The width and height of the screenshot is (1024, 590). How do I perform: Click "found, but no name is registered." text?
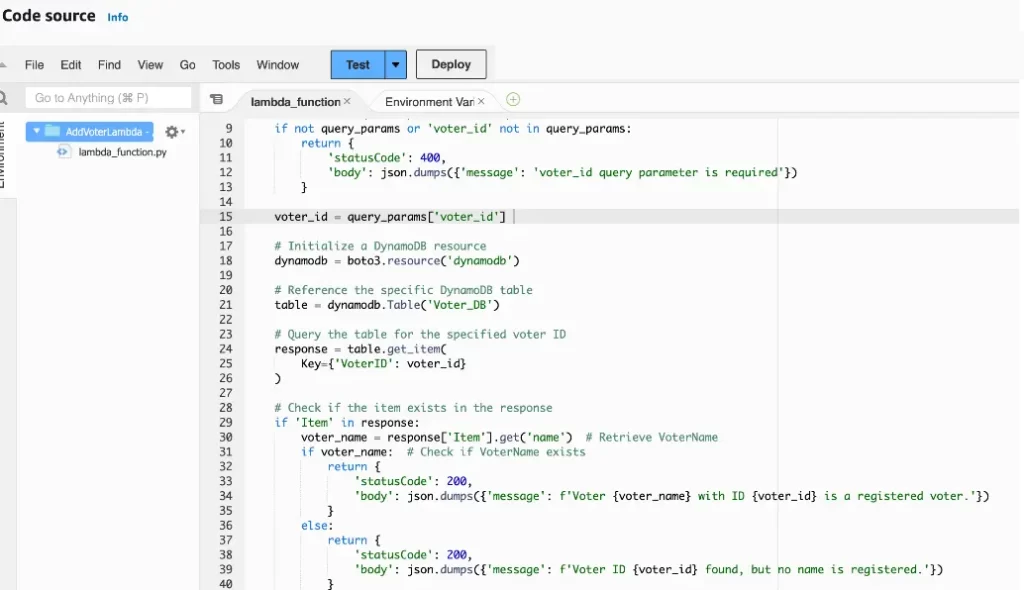click(816, 569)
